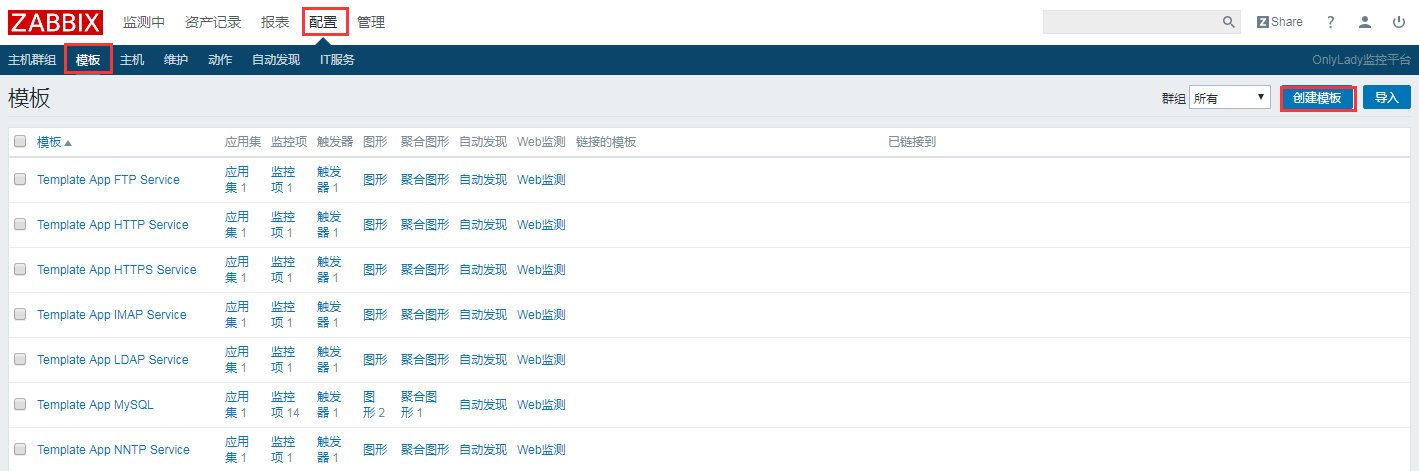The image size is (1419, 471).
Task: Open Web监测 for MySQL
Action: (541, 405)
